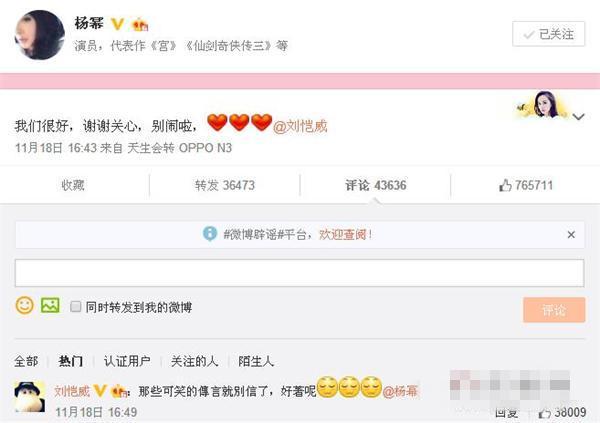The image size is (600, 423).
Task: Enable 同时转发到我的微博 checkbox
Action: tap(76, 306)
